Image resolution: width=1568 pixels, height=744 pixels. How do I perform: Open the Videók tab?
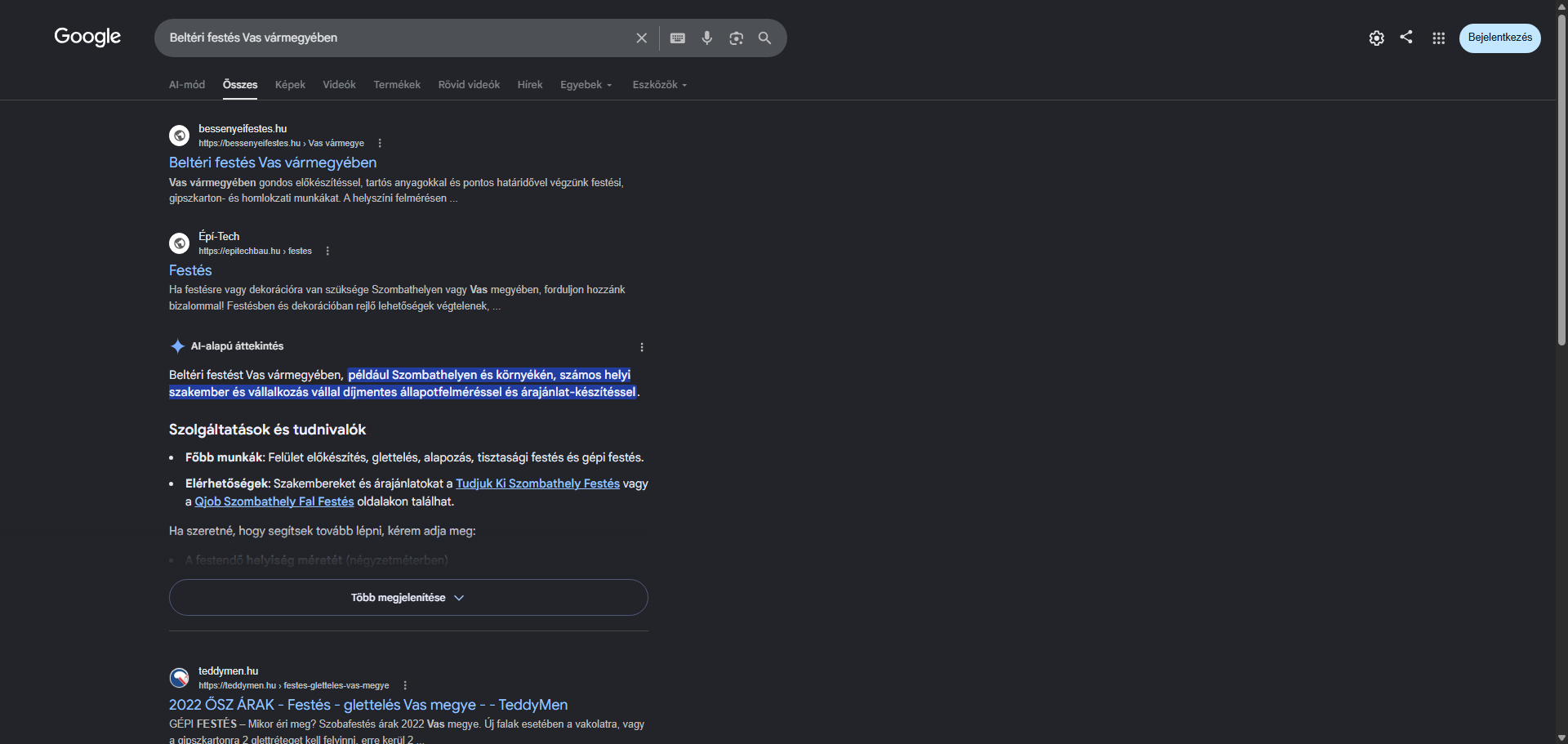pos(339,85)
